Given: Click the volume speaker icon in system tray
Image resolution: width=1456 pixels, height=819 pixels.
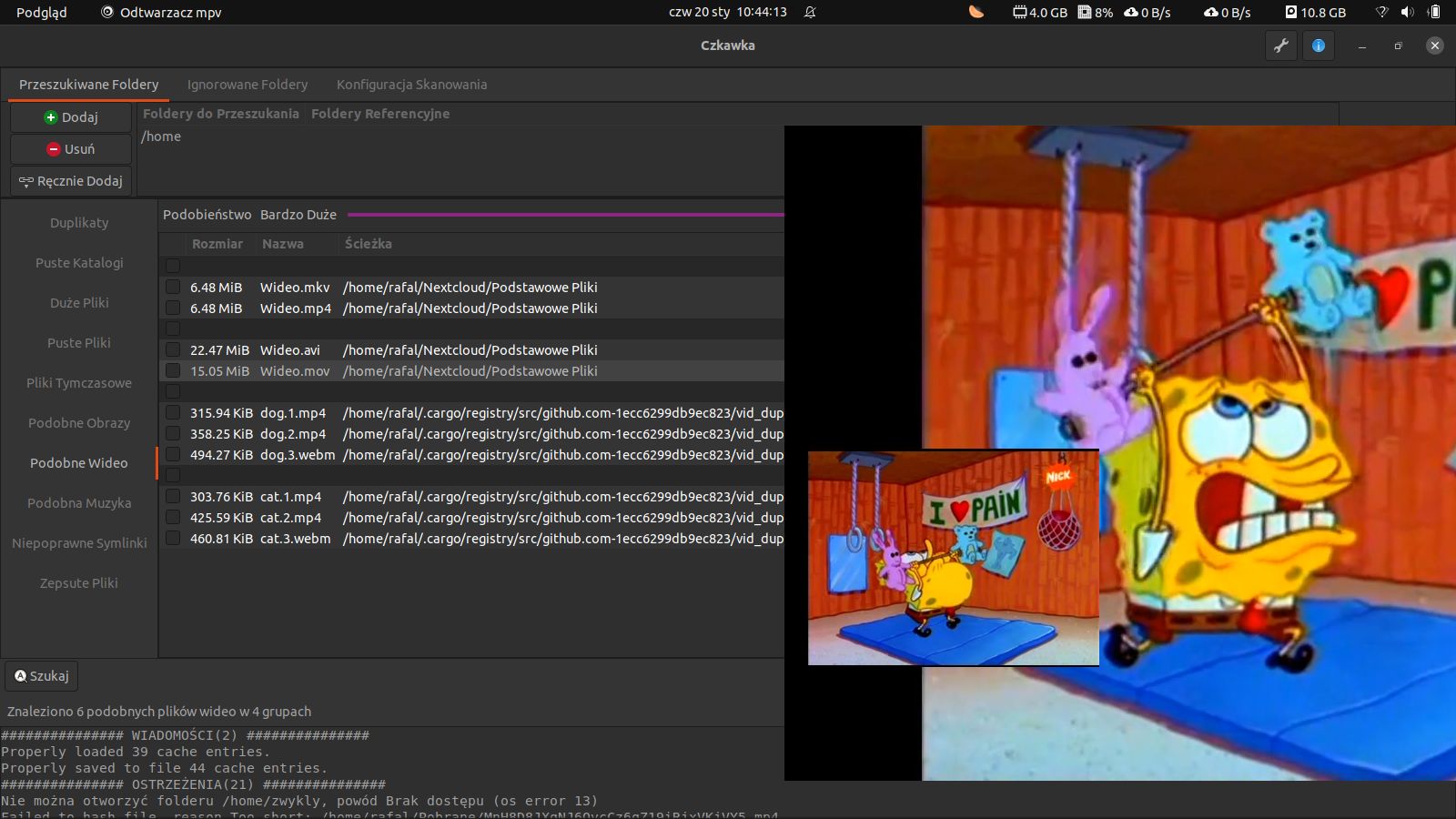Looking at the screenshot, I should [x=1408, y=12].
